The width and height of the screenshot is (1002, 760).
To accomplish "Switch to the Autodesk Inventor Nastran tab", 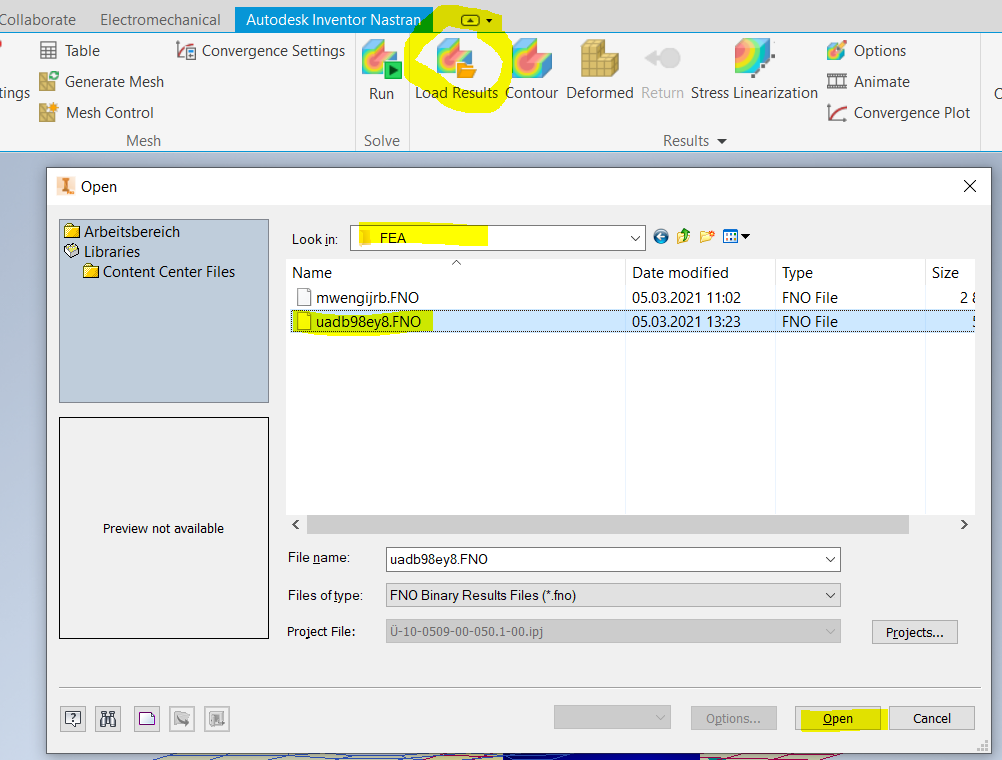I will tap(333, 19).
